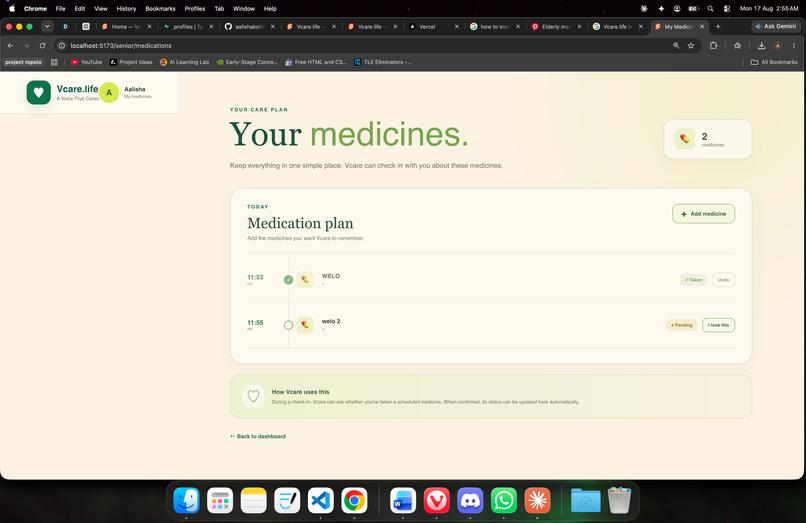
Task: Reload the page with the refresh icon
Action: pyautogui.click(x=43, y=46)
